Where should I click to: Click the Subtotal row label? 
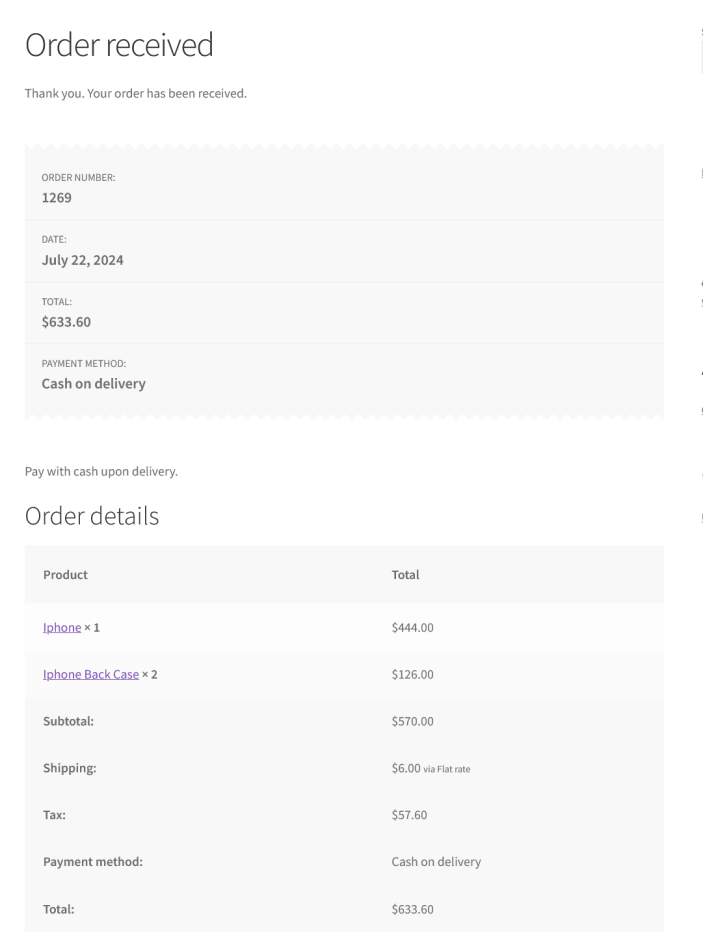69,721
